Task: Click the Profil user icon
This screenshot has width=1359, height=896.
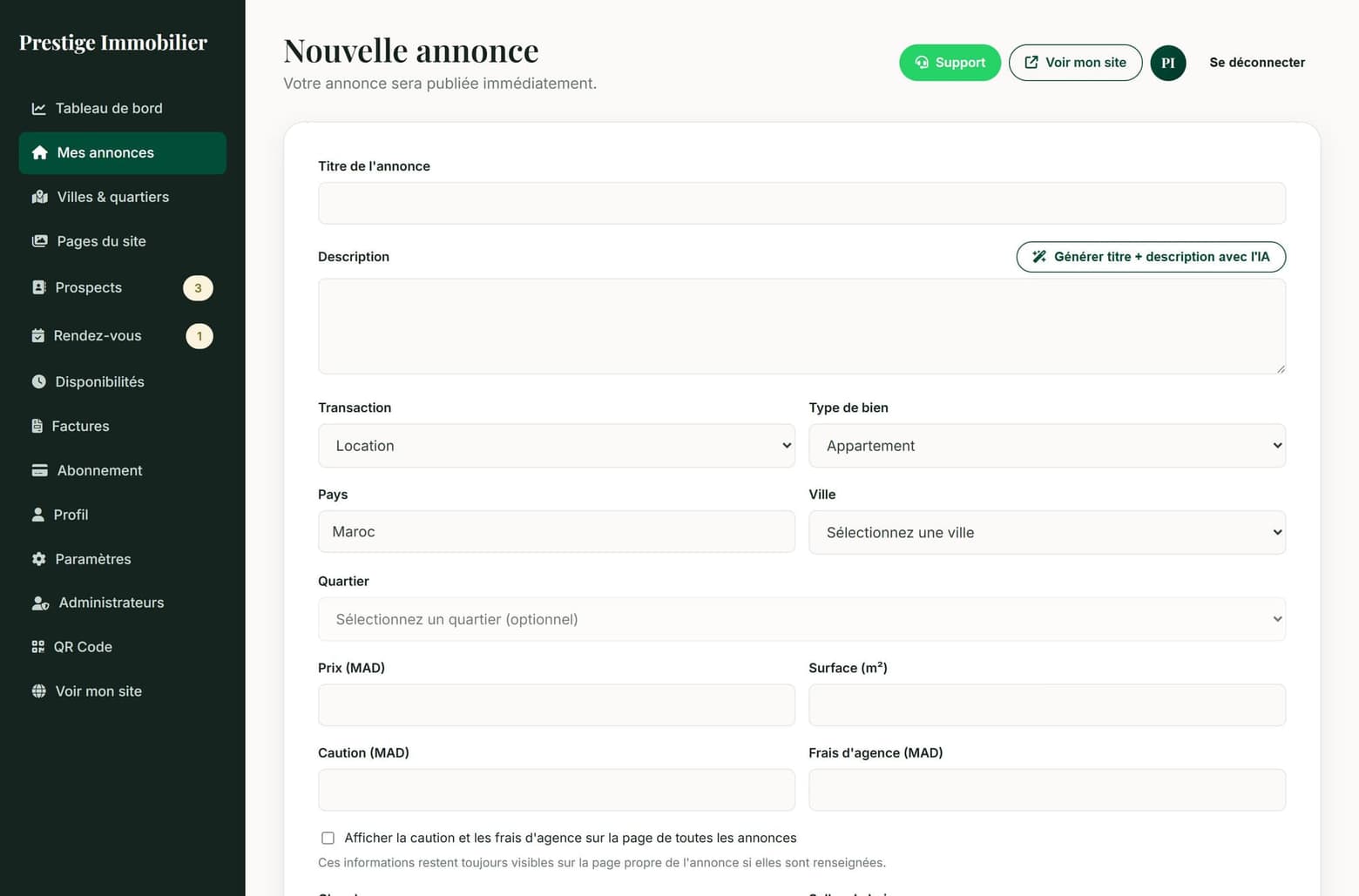Action: pyautogui.click(x=37, y=515)
